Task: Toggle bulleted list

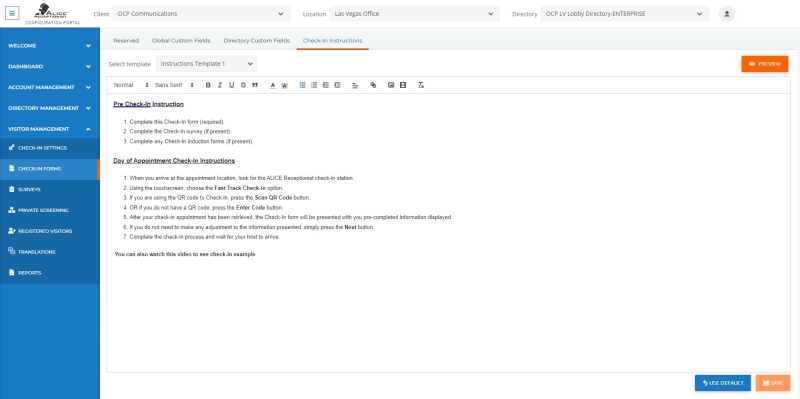Action: point(314,85)
